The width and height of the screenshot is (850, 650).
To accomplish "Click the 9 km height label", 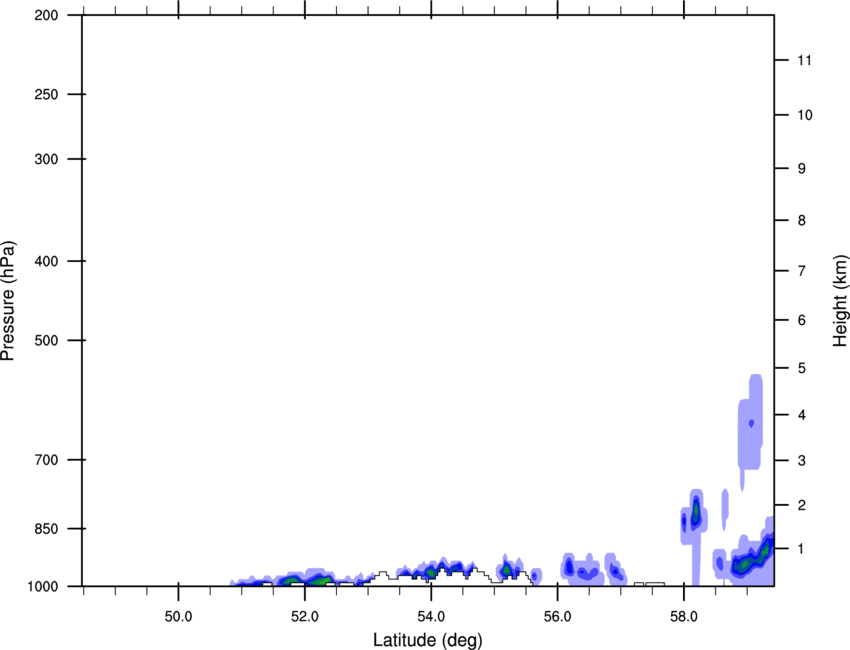I will tap(802, 169).
